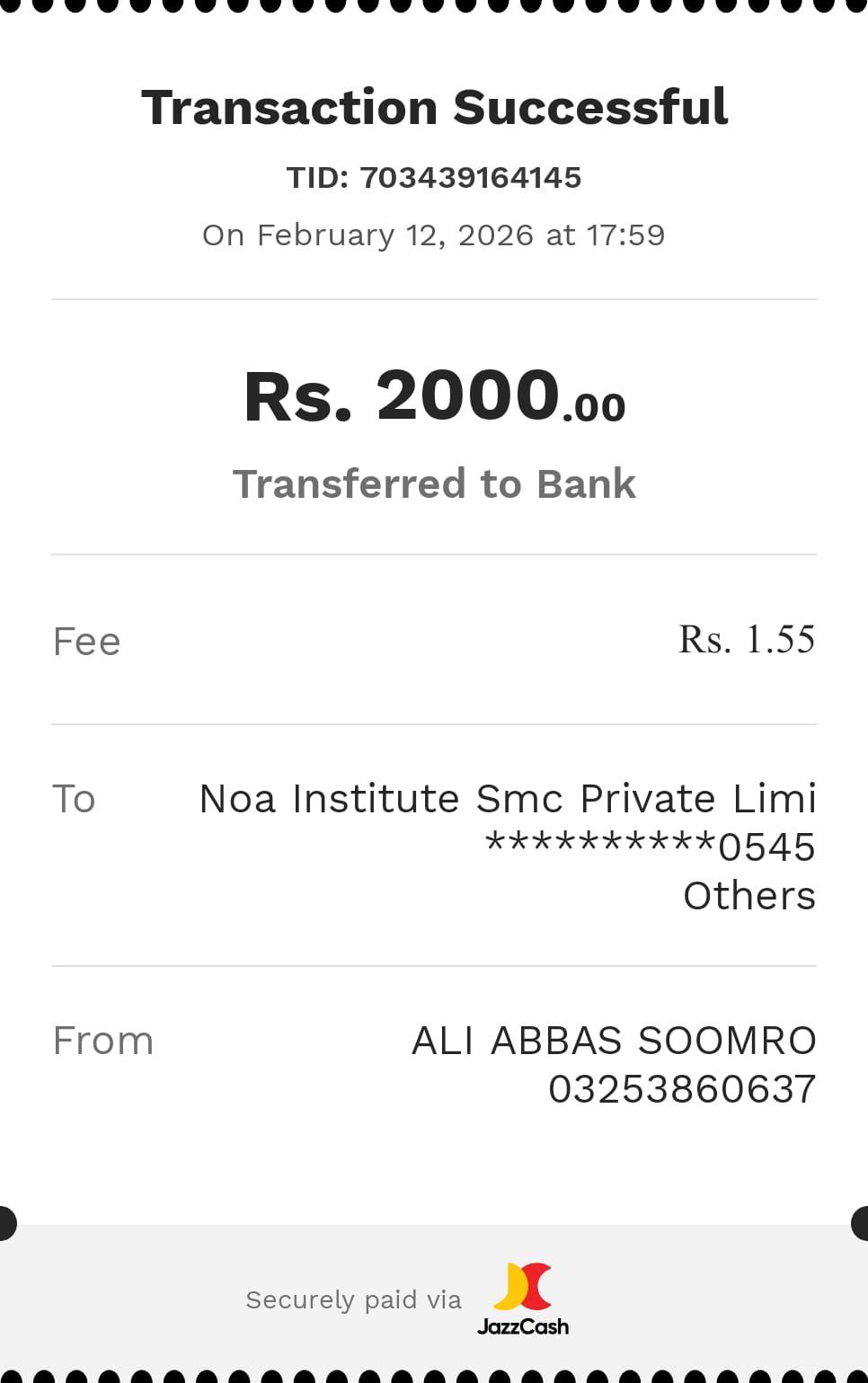Select masked account number ending 0545

click(x=650, y=847)
